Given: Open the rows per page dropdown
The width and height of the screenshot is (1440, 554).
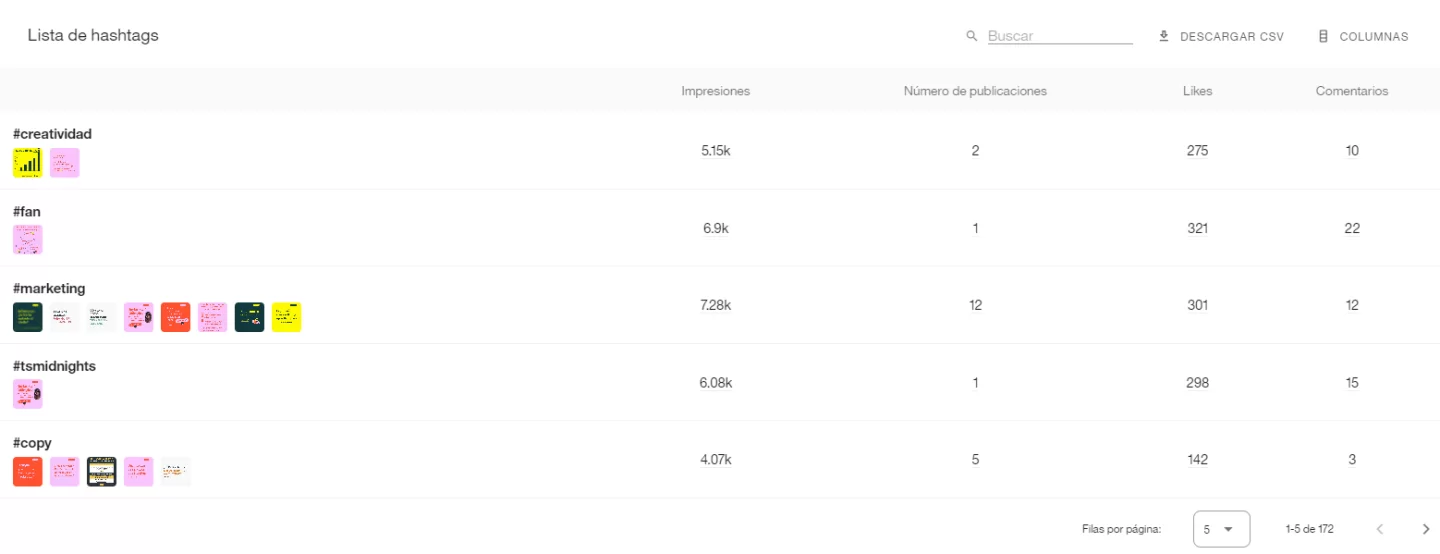Looking at the screenshot, I should 1221,529.
